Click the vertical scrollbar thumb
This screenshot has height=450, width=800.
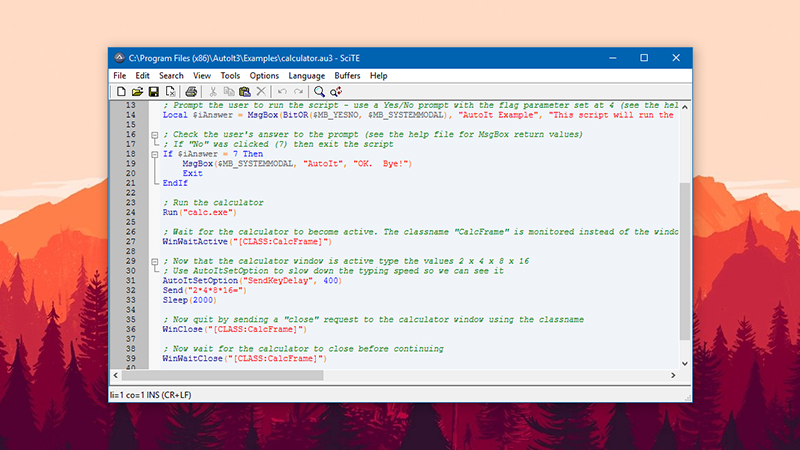685,261
